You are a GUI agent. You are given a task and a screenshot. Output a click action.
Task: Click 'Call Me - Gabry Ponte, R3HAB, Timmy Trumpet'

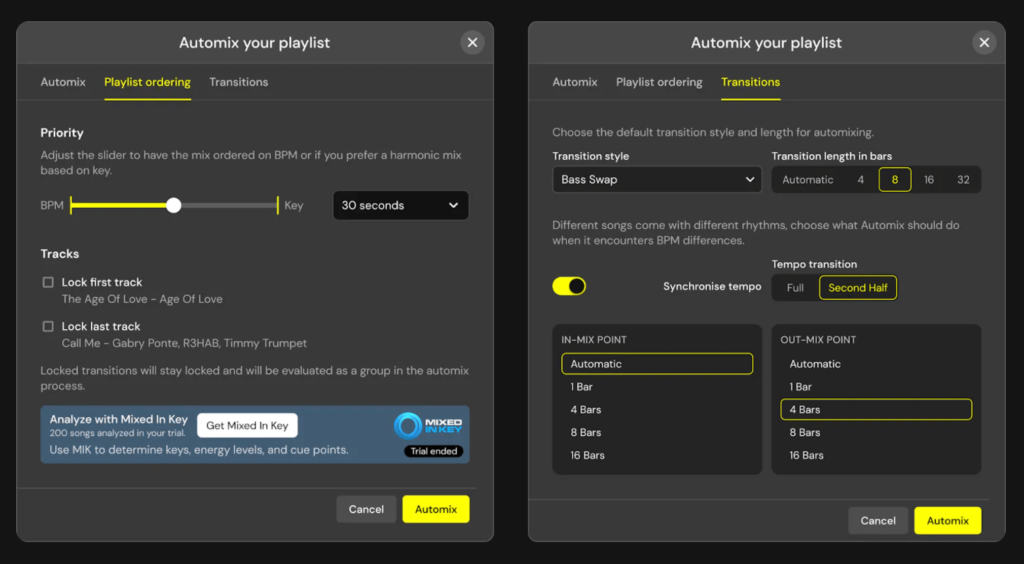(x=184, y=343)
